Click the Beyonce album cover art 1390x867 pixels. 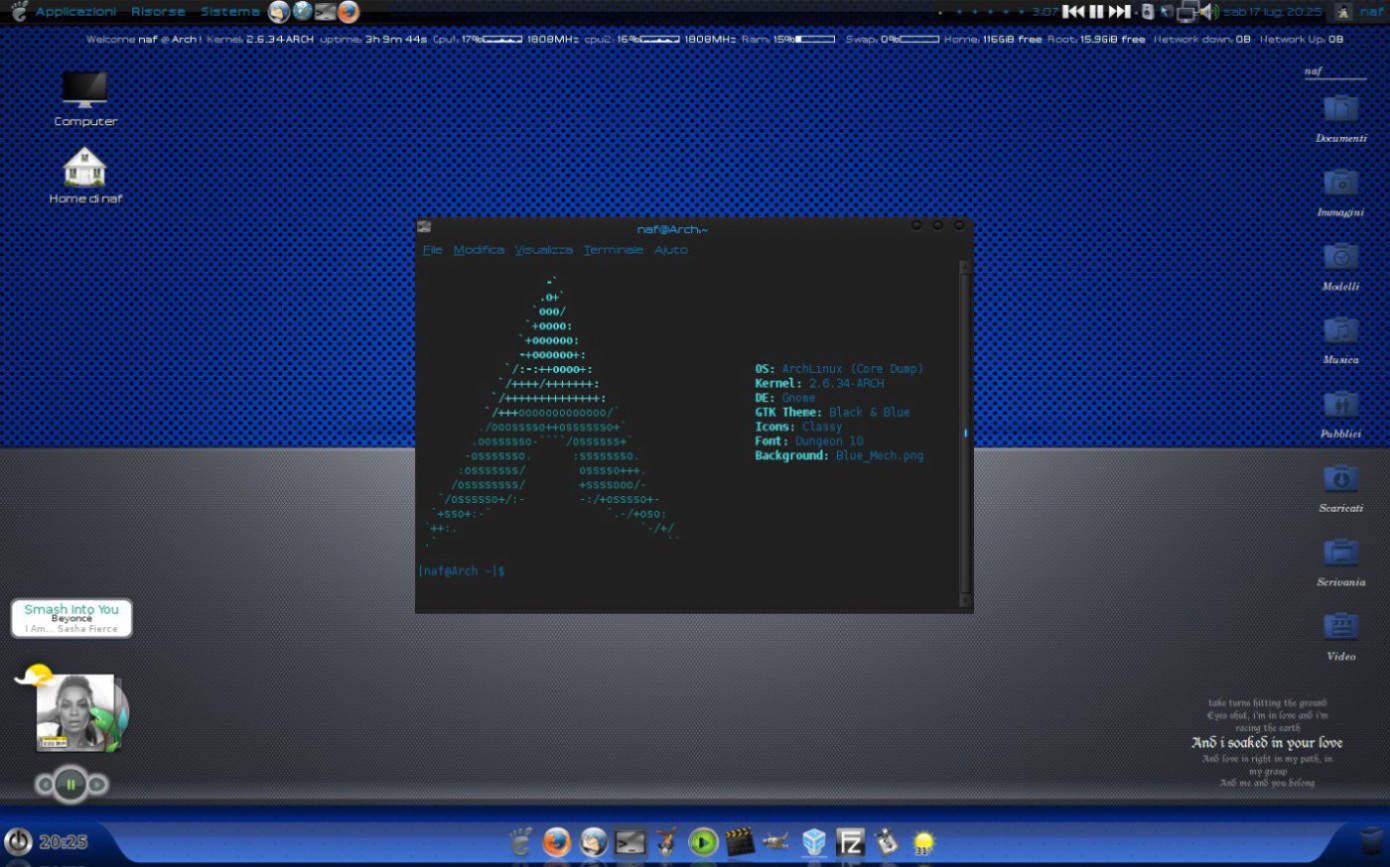pos(75,712)
